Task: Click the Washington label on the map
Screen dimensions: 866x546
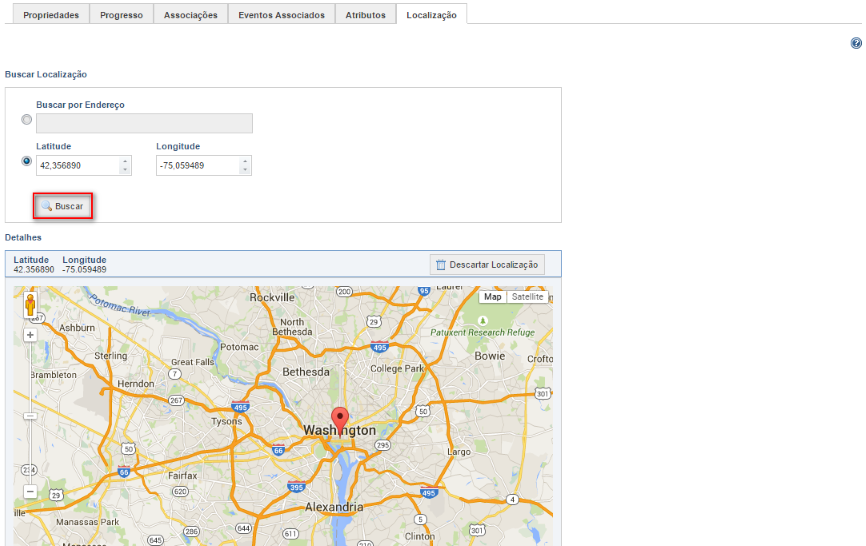Action: 339,430
